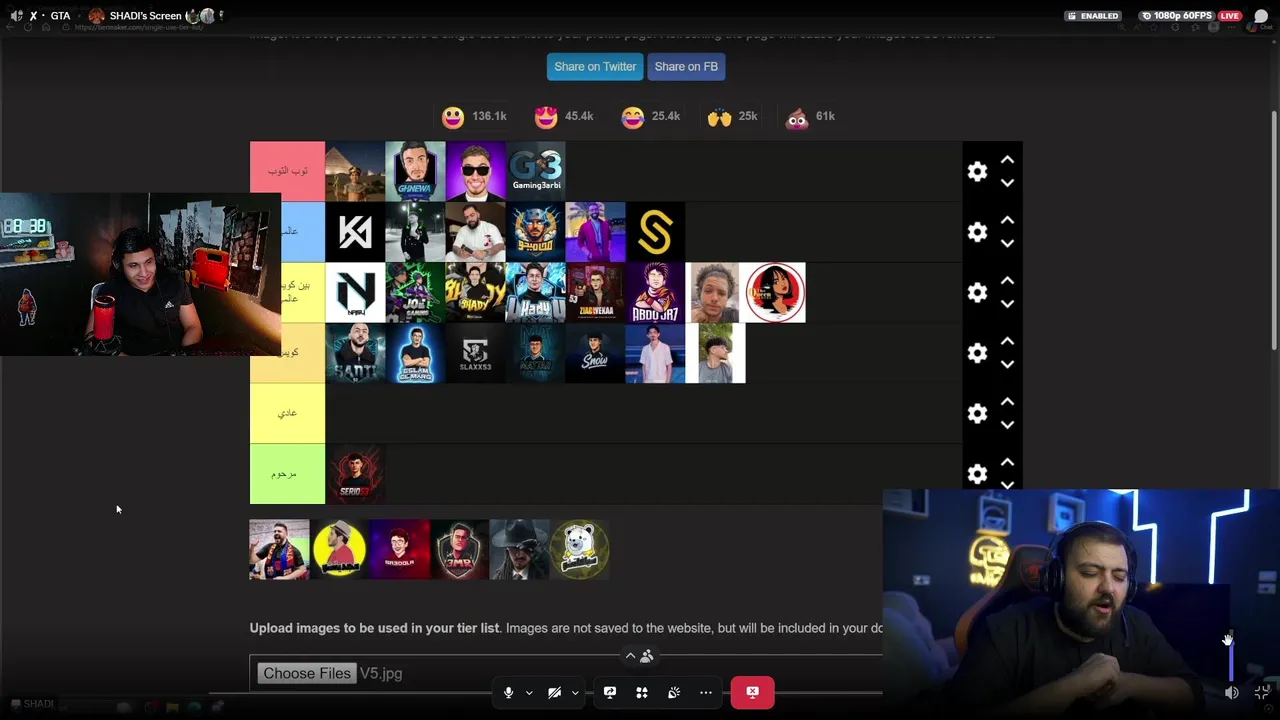Select the polar bear logo thumbnail
Viewport: 1280px width, 720px height.
tap(579, 550)
